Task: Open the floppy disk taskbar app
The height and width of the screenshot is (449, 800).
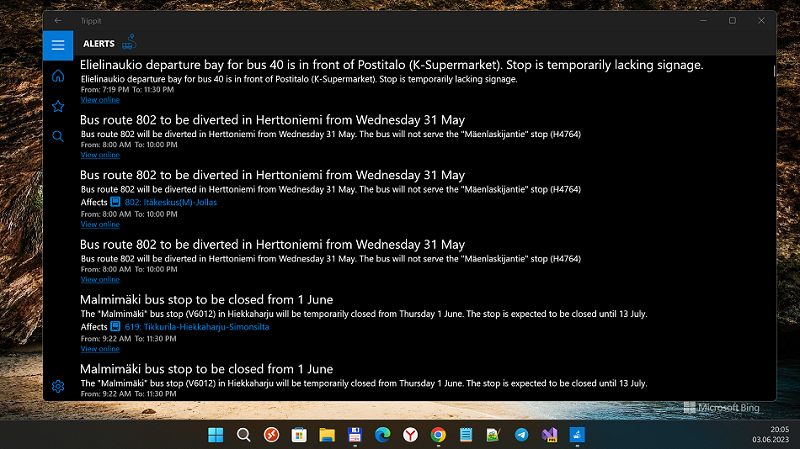Action: [355, 435]
